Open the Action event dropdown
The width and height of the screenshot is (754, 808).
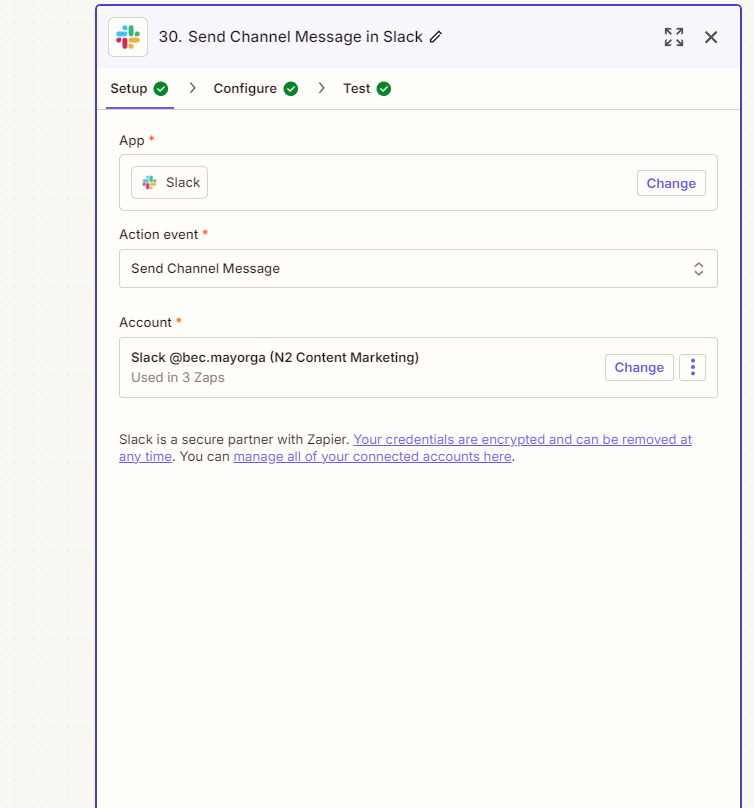[418, 268]
